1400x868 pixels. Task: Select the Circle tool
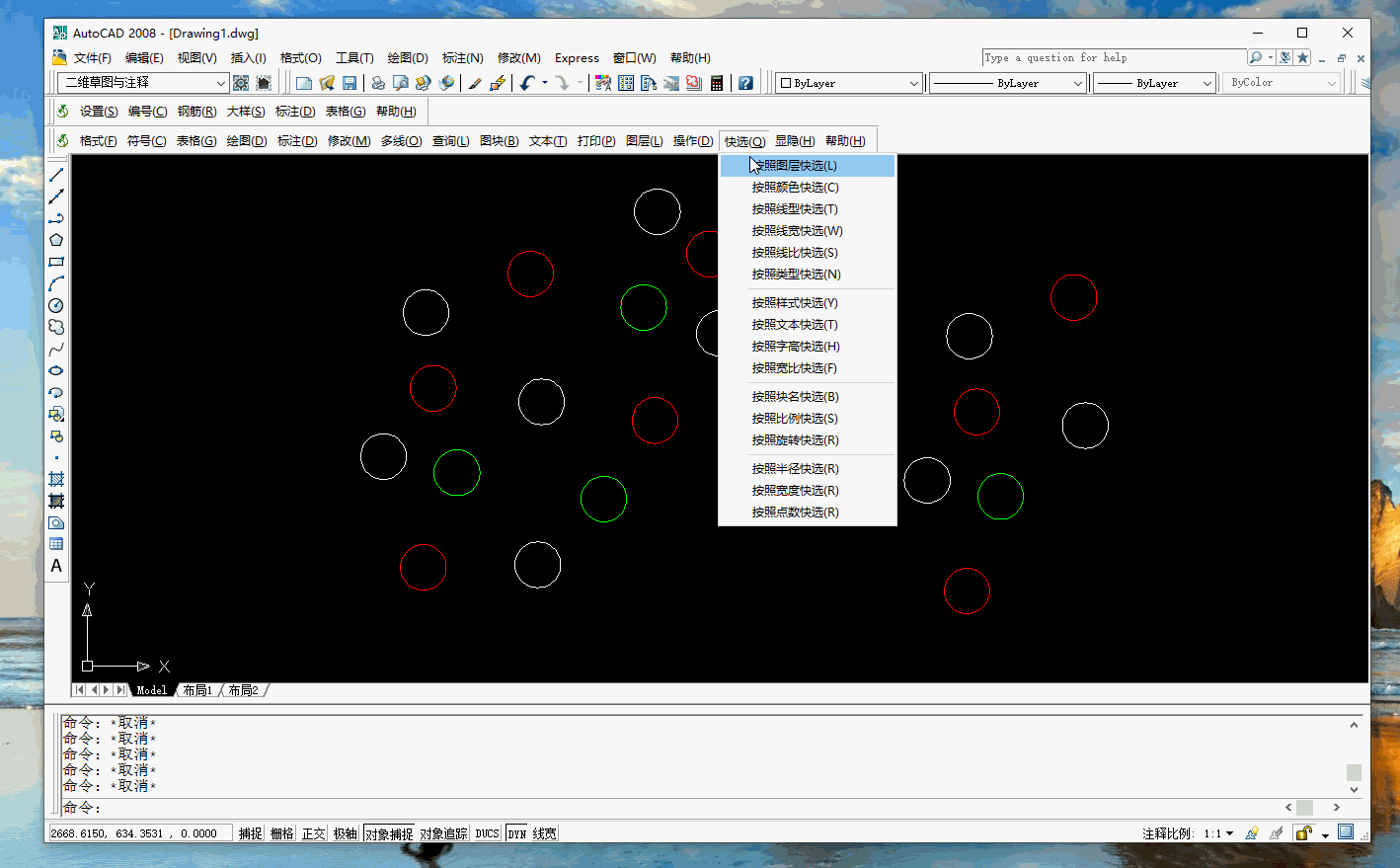click(56, 305)
